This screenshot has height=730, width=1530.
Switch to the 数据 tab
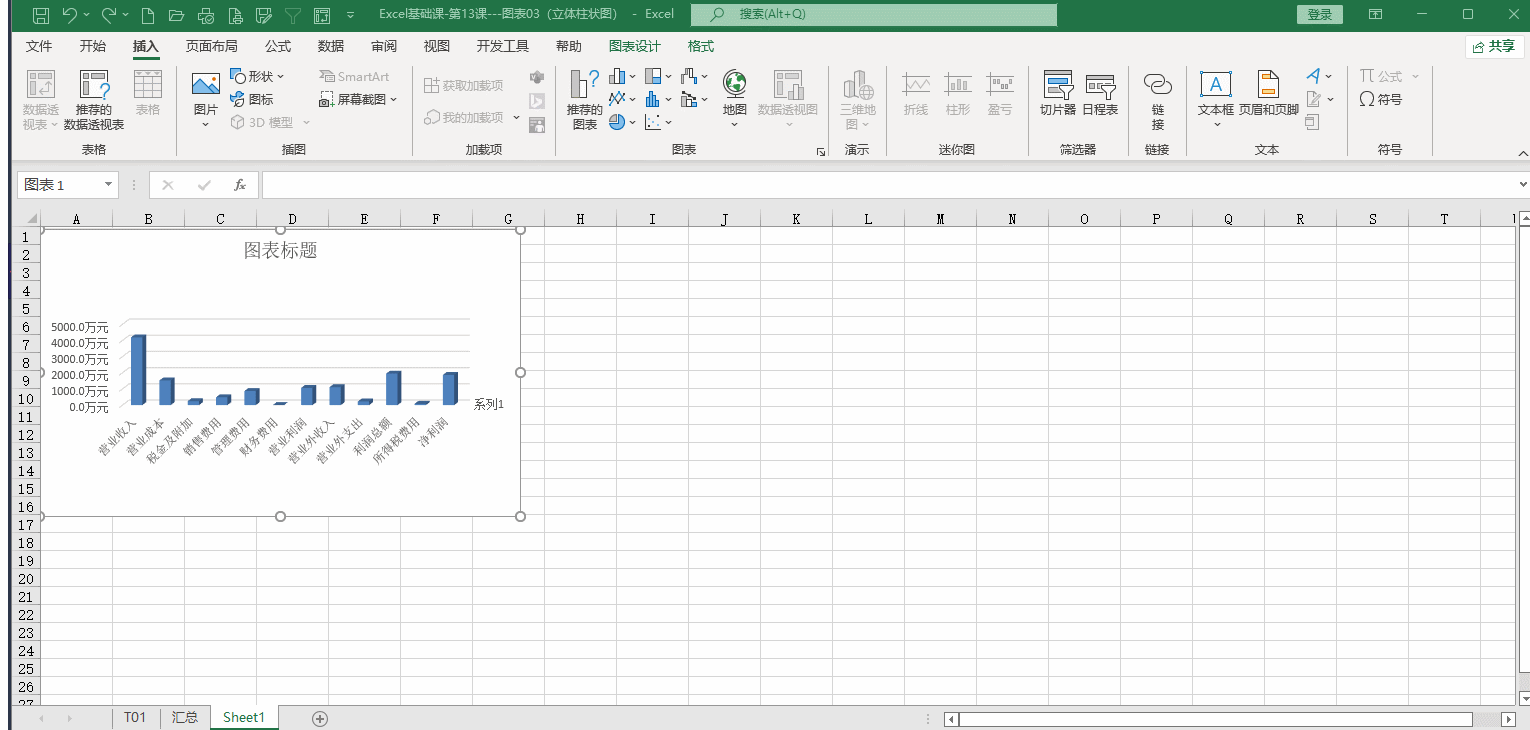click(331, 47)
